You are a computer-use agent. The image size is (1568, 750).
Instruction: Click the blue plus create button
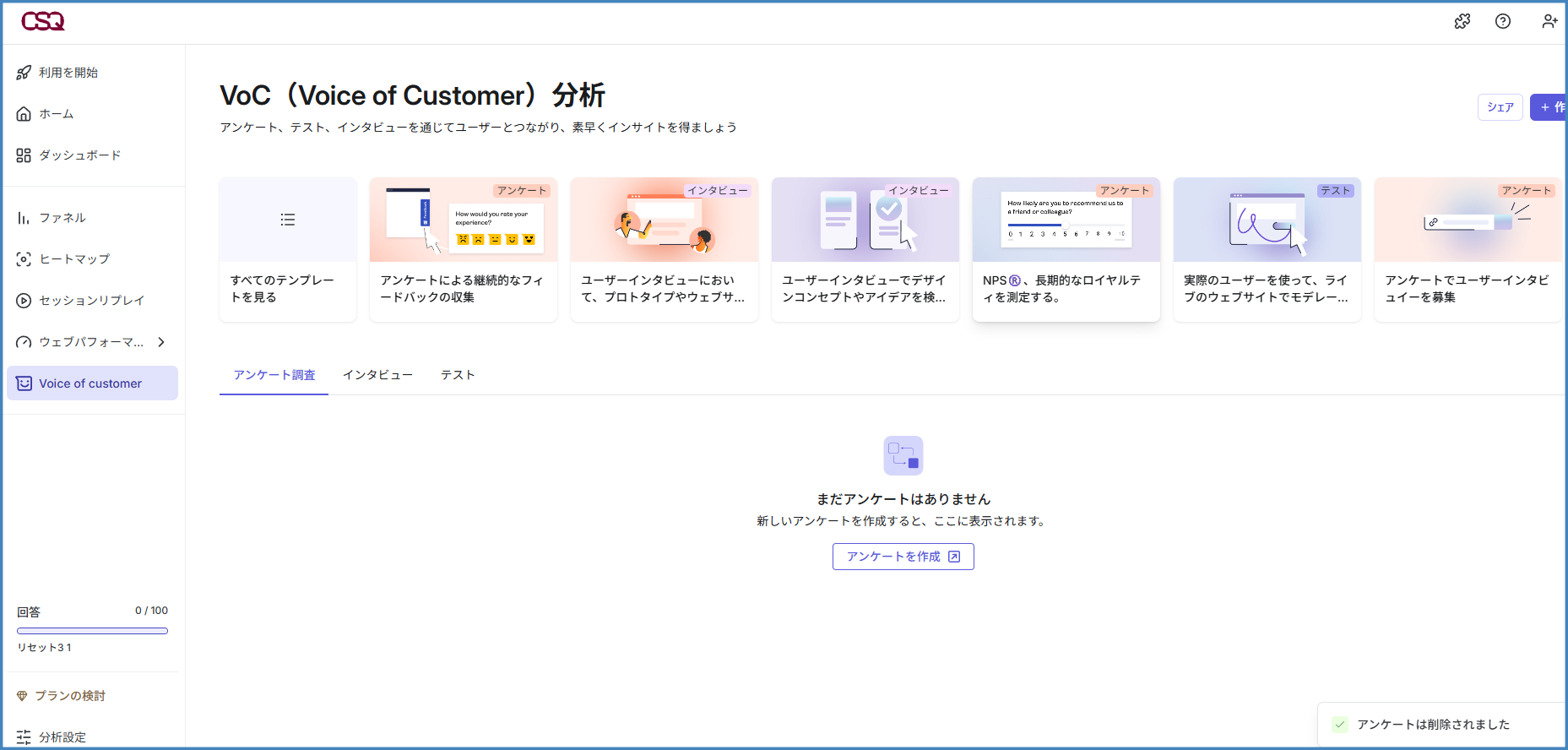pos(1549,107)
